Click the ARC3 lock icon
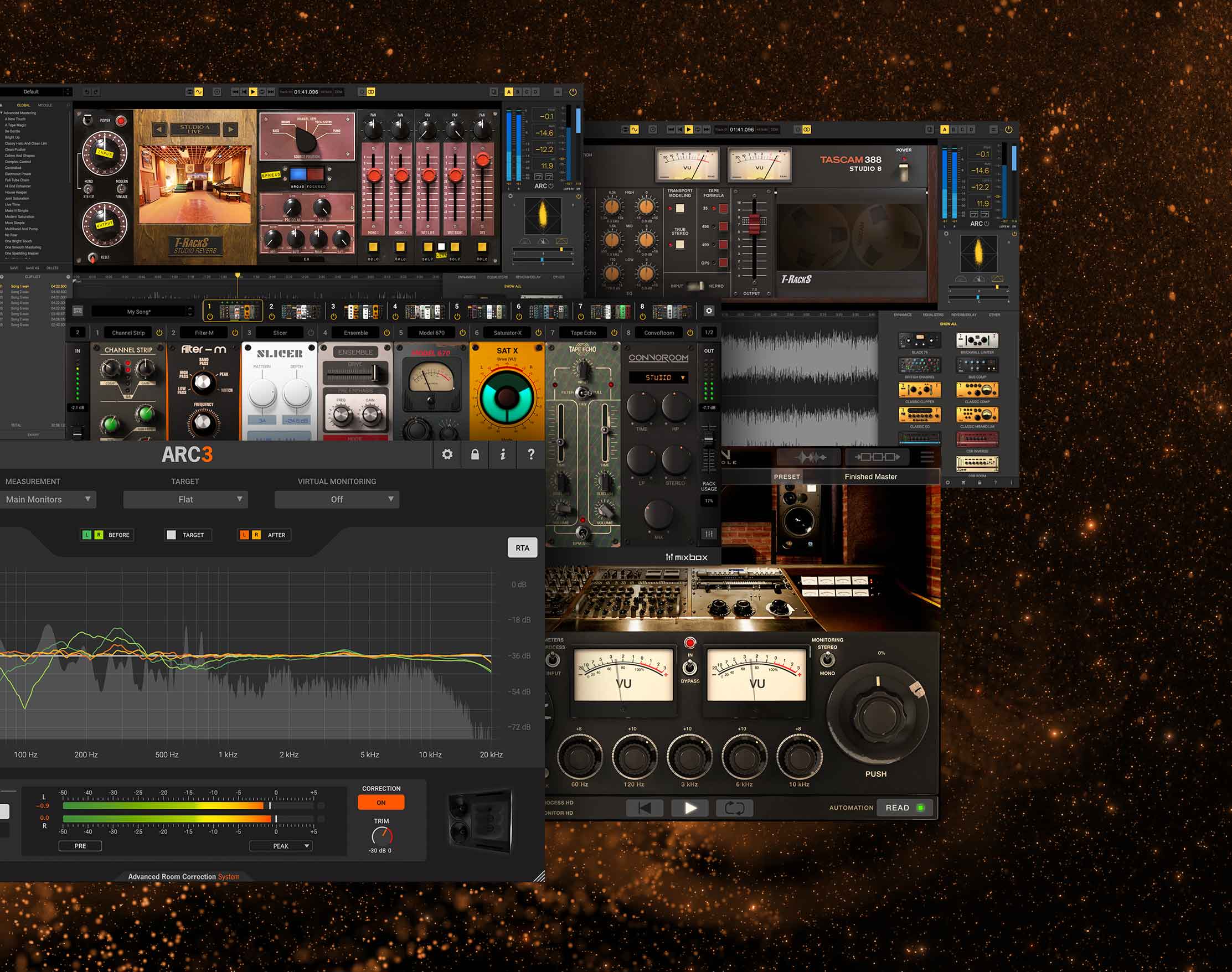Viewport: 1232px width, 972px height. pyautogui.click(x=475, y=454)
